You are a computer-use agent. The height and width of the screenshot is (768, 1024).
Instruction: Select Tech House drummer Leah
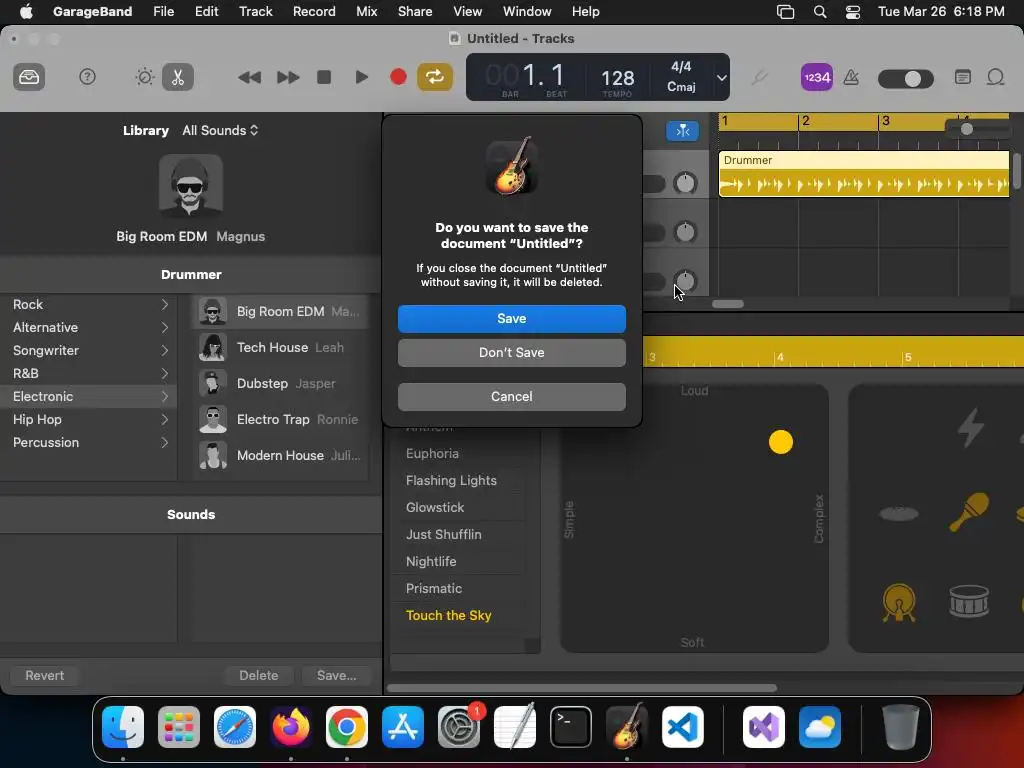pyautogui.click(x=281, y=347)
